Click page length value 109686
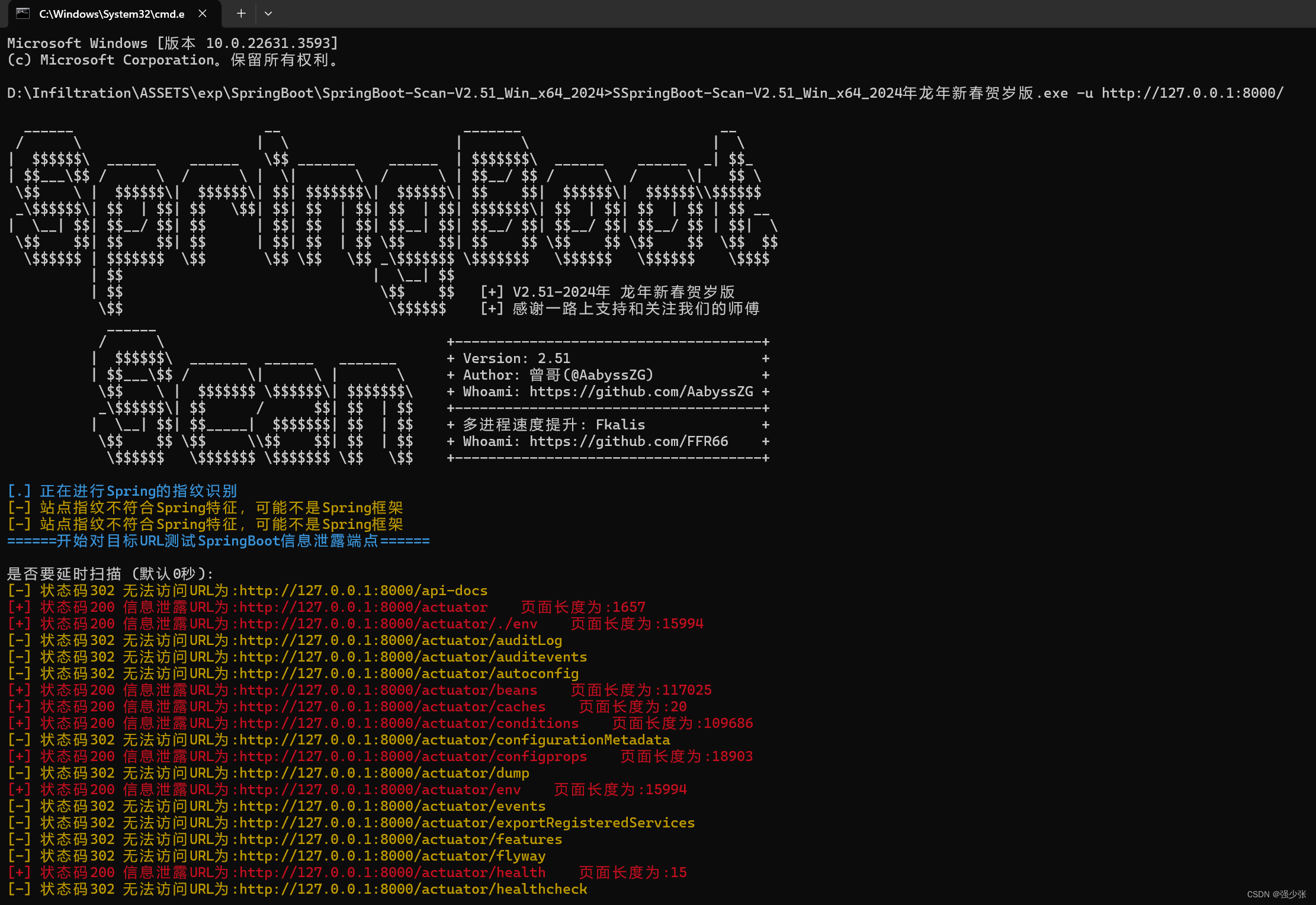 728,723
